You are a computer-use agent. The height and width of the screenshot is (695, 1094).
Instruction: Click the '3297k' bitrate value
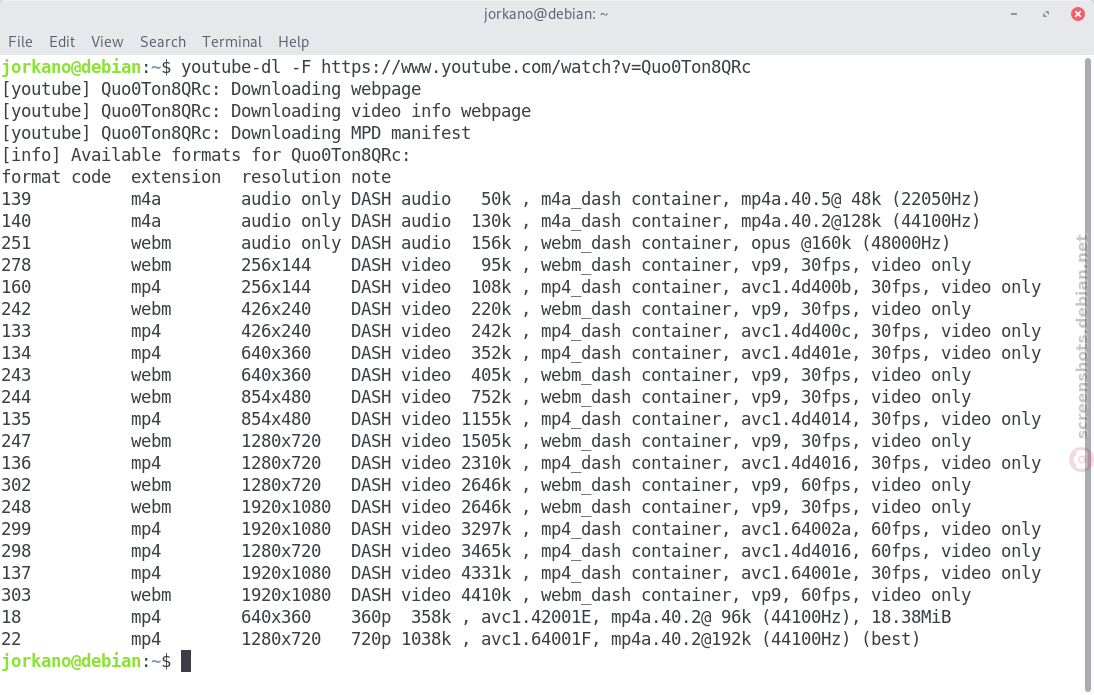486,529
